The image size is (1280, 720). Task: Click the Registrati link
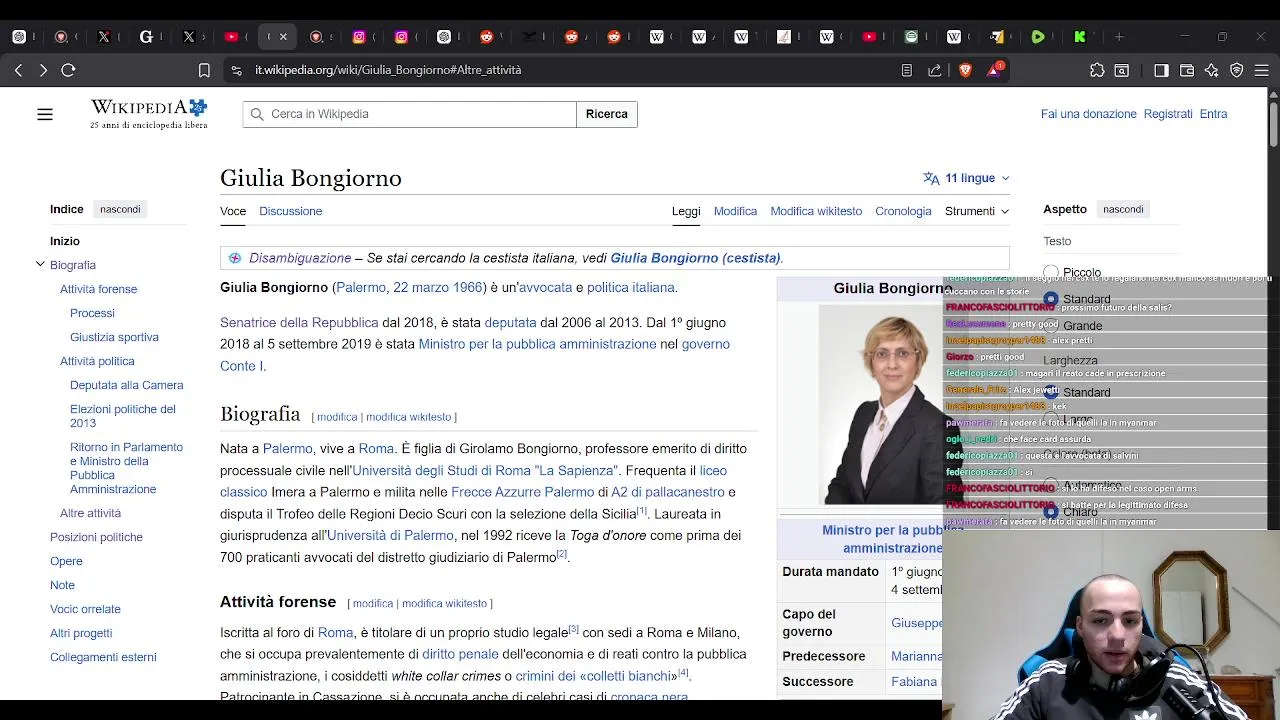tap(1168, 114)
